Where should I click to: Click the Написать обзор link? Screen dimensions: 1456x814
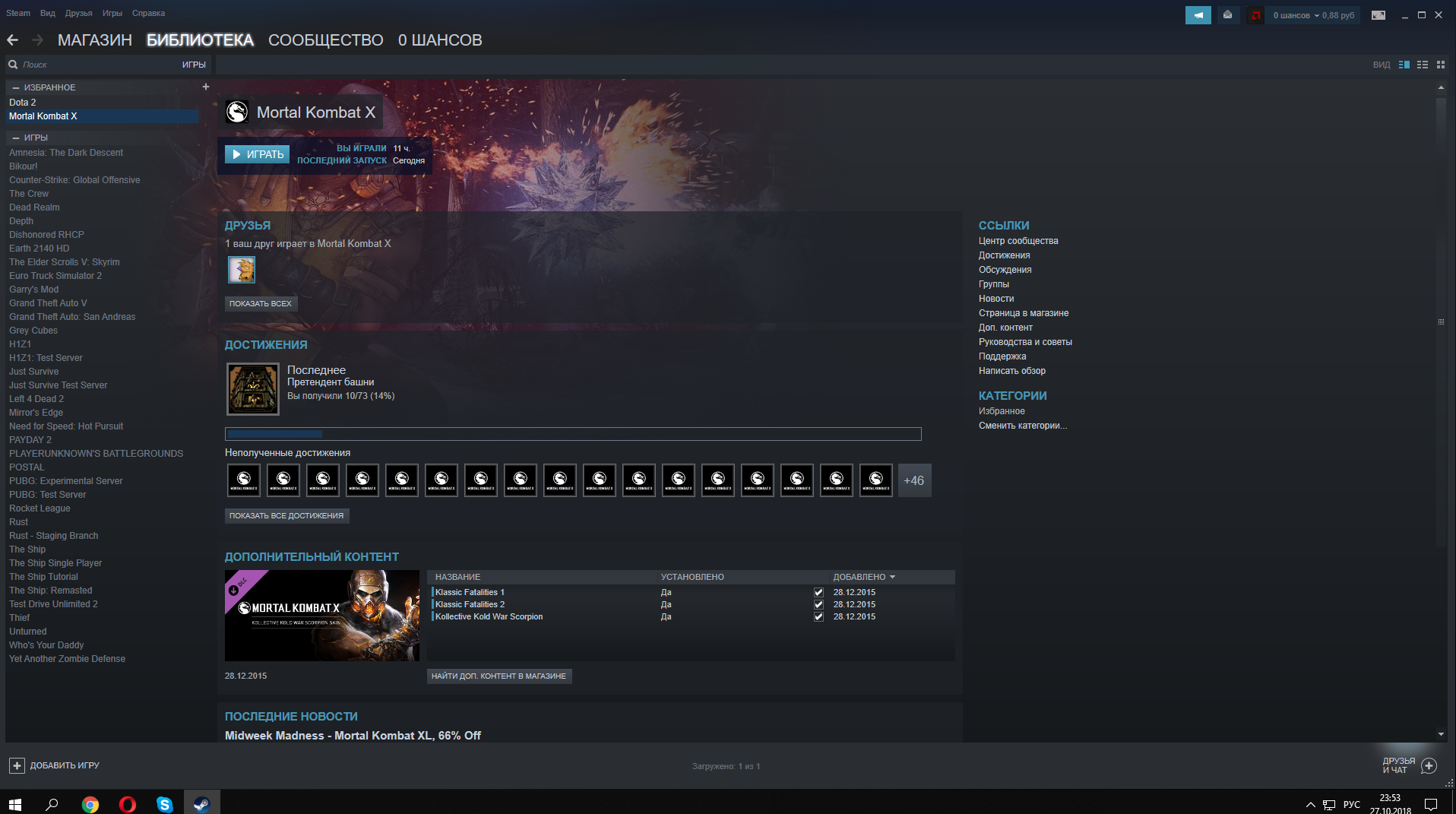1012,371
